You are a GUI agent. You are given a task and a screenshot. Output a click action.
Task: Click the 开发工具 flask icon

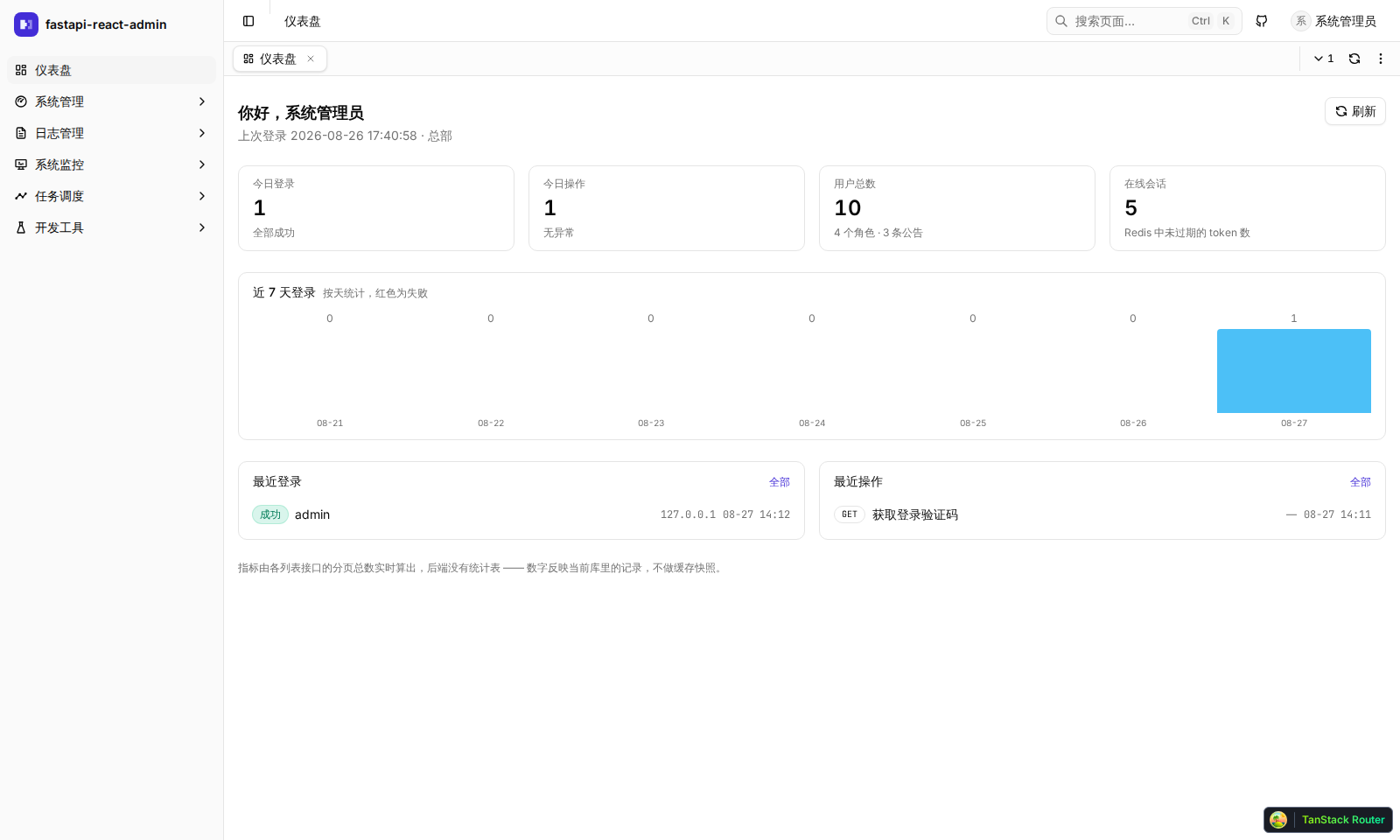coord(21,227)
